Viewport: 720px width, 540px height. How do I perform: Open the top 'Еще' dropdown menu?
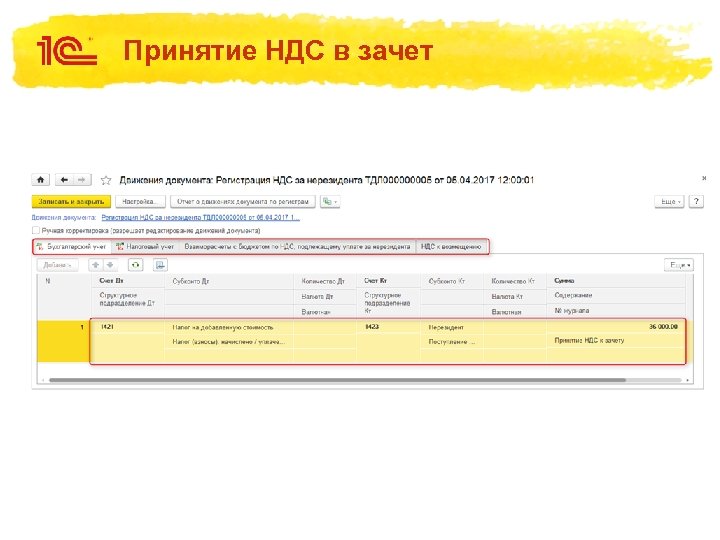click(x=669, y=202)
